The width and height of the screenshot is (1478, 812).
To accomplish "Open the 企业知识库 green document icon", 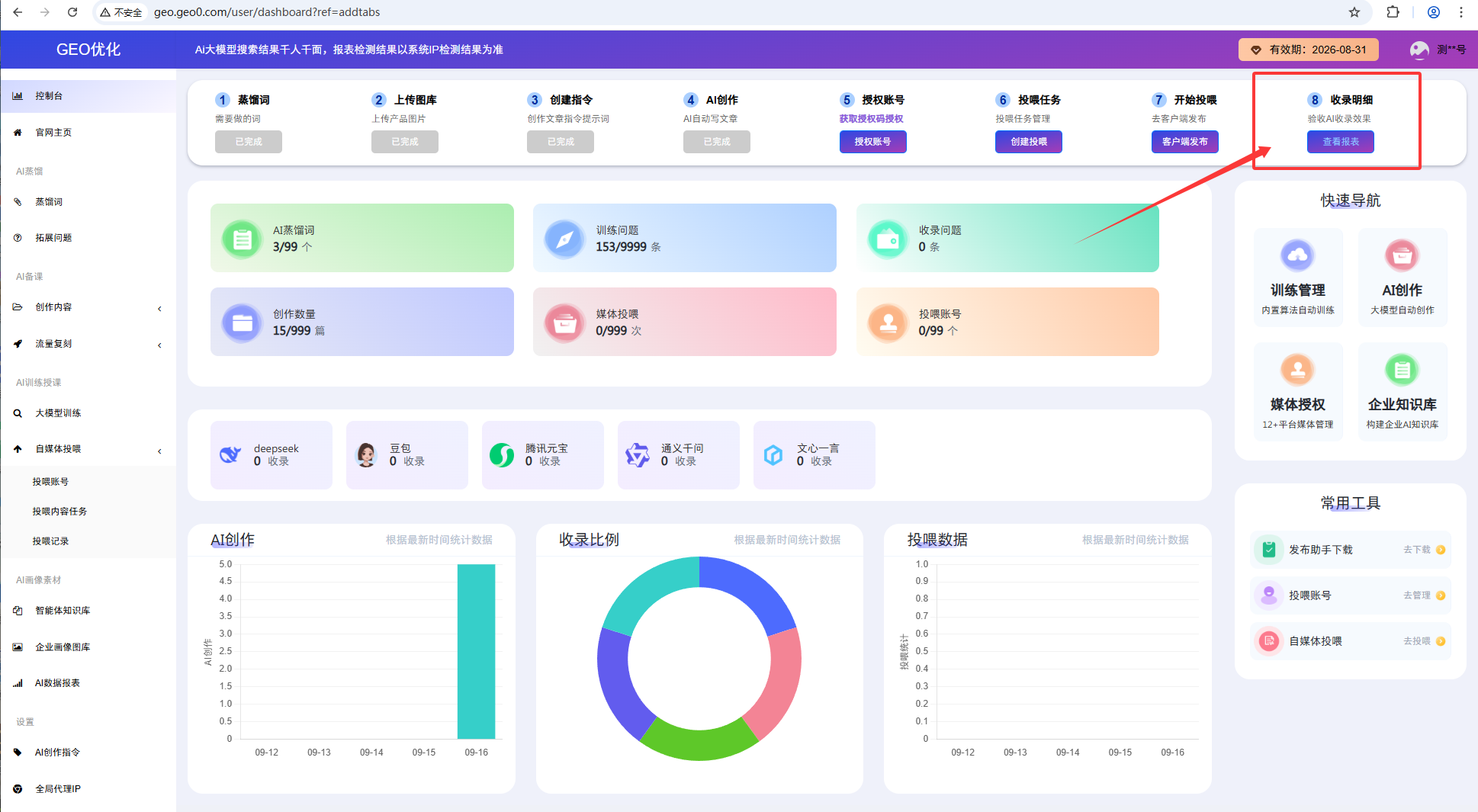I will coord(1402,371).
